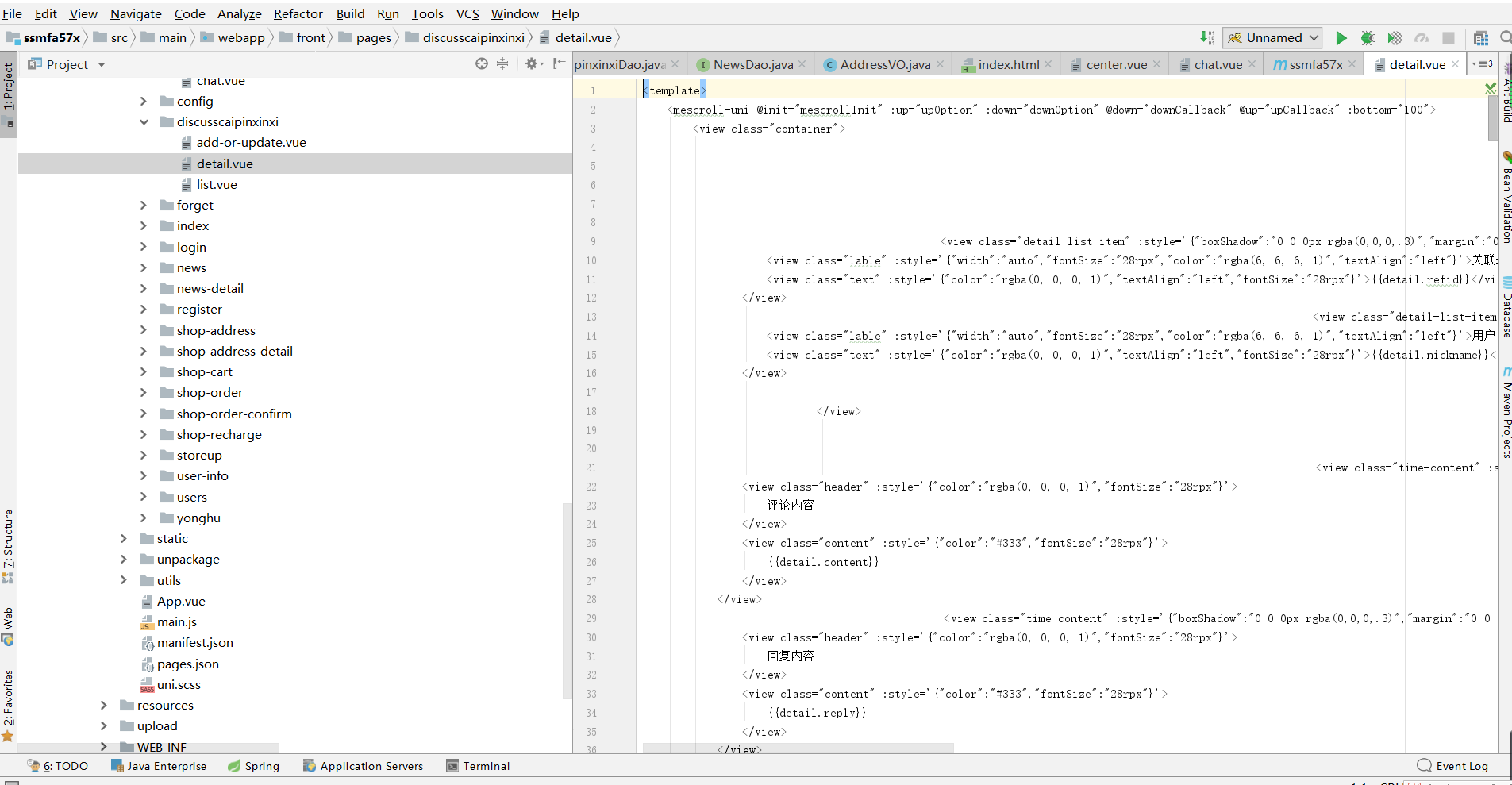
Task: Open the Unnamed run configuration dropdown
Action: 1272,37
